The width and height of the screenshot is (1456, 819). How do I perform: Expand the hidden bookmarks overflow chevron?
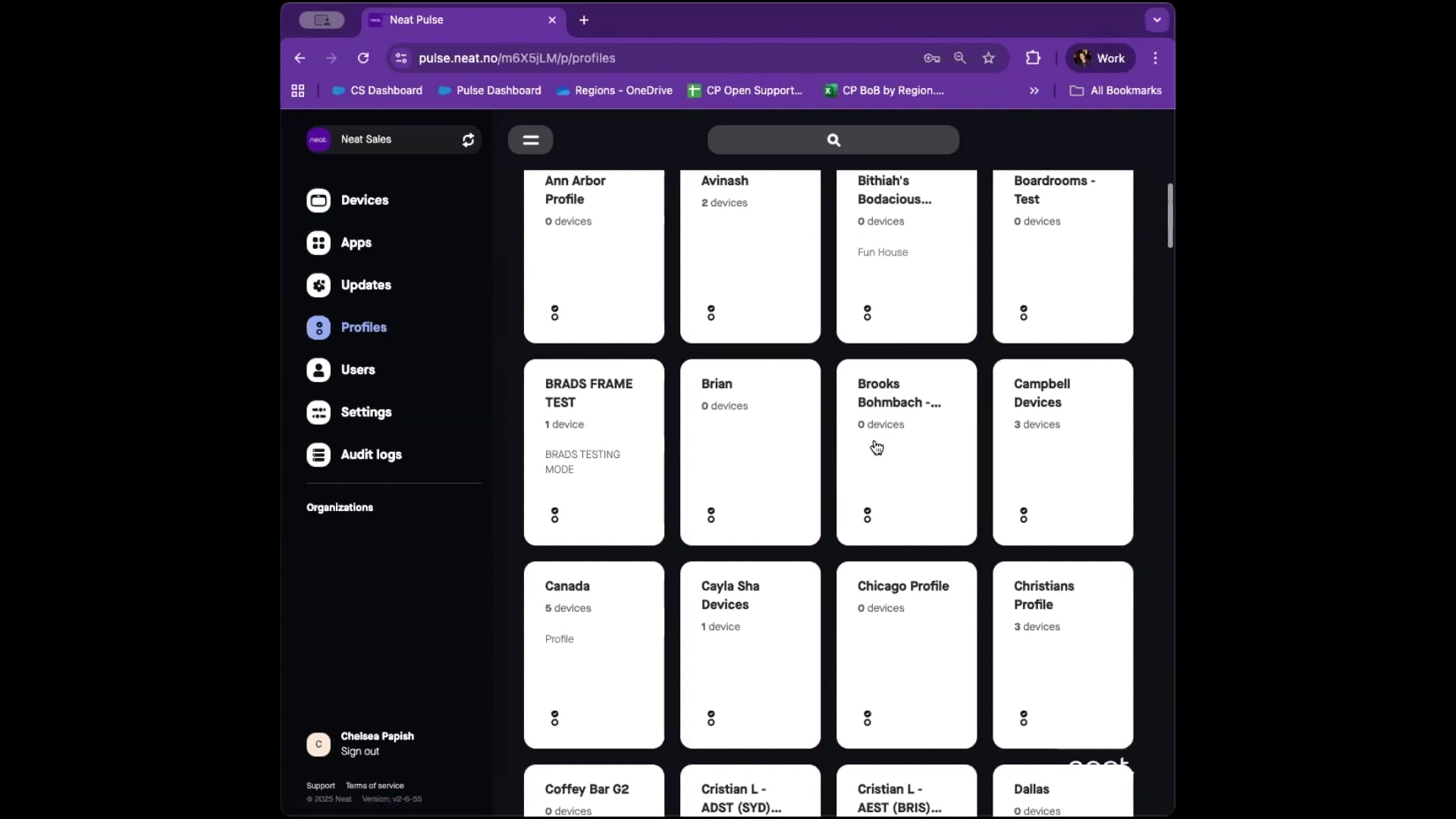click(1034, 90)
